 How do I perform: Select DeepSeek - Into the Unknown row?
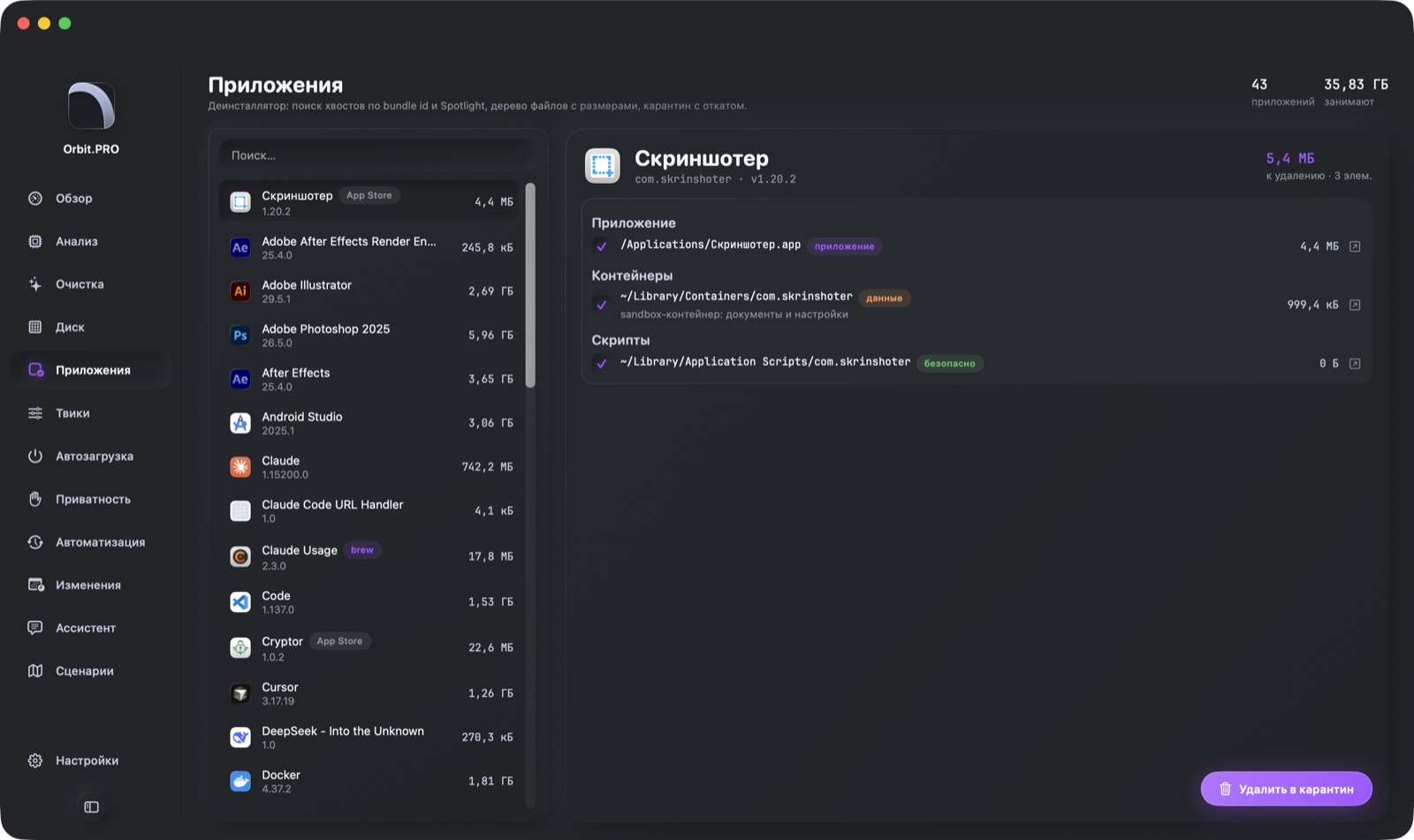pyautogui.click(x=372, y=738)
